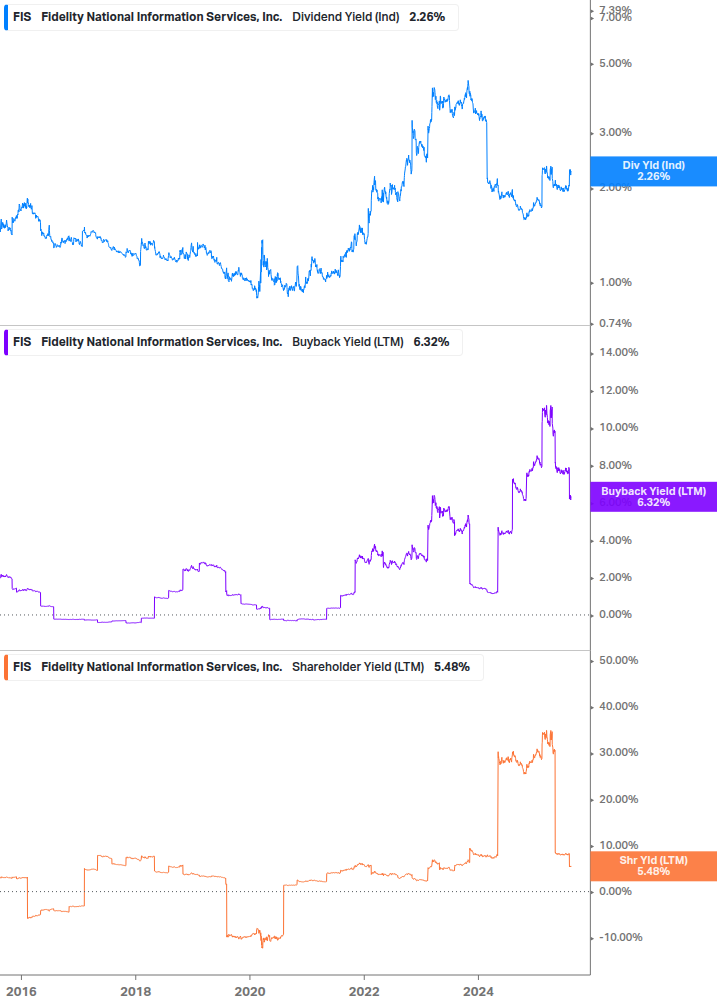
Task: Click the 40.00% tick on the shareholder yield axis
Action: pyautogui.click(x=618, y=706)
